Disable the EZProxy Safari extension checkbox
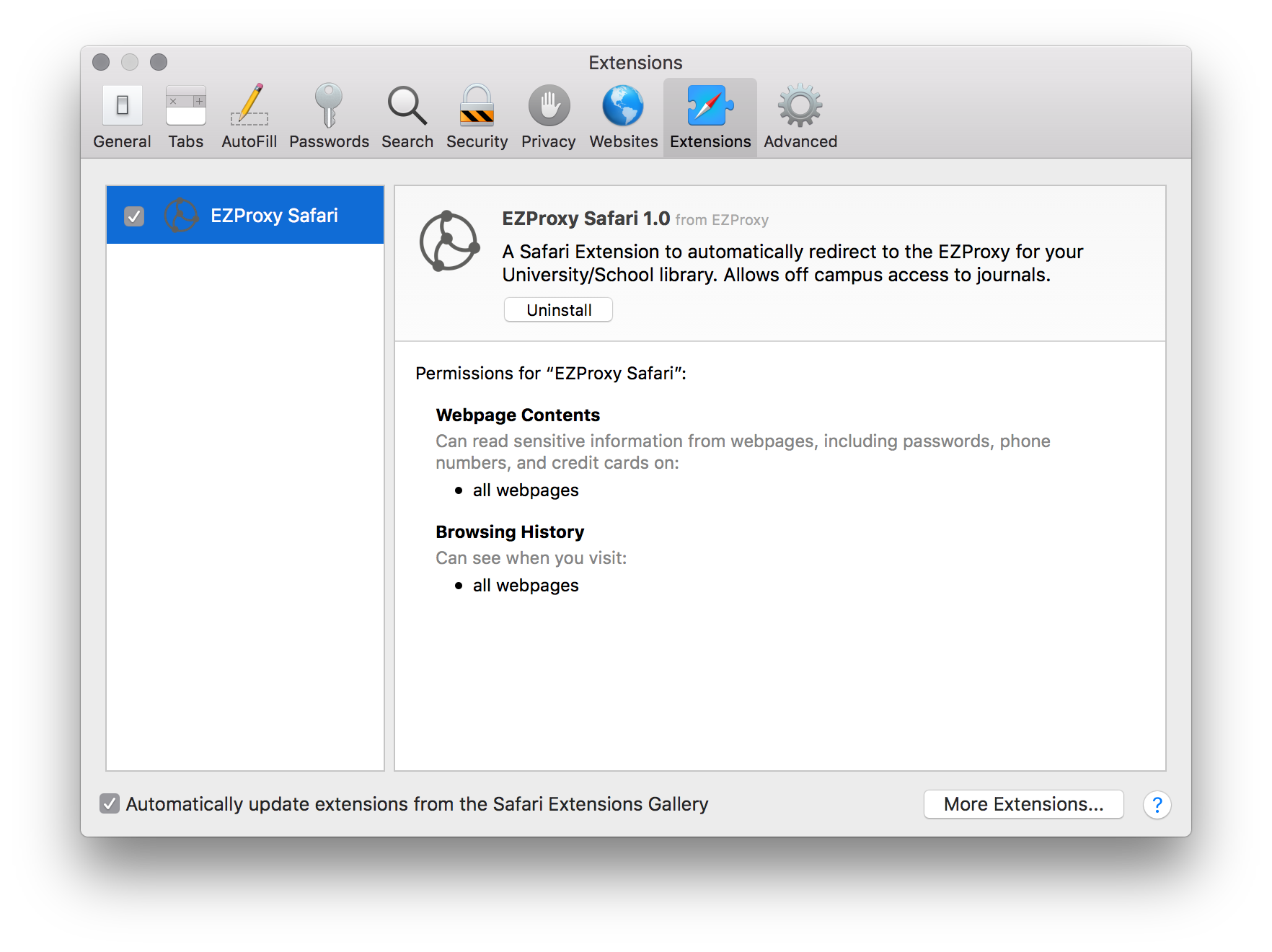Screen dimensions: 1272x952 tap(134, 216)
